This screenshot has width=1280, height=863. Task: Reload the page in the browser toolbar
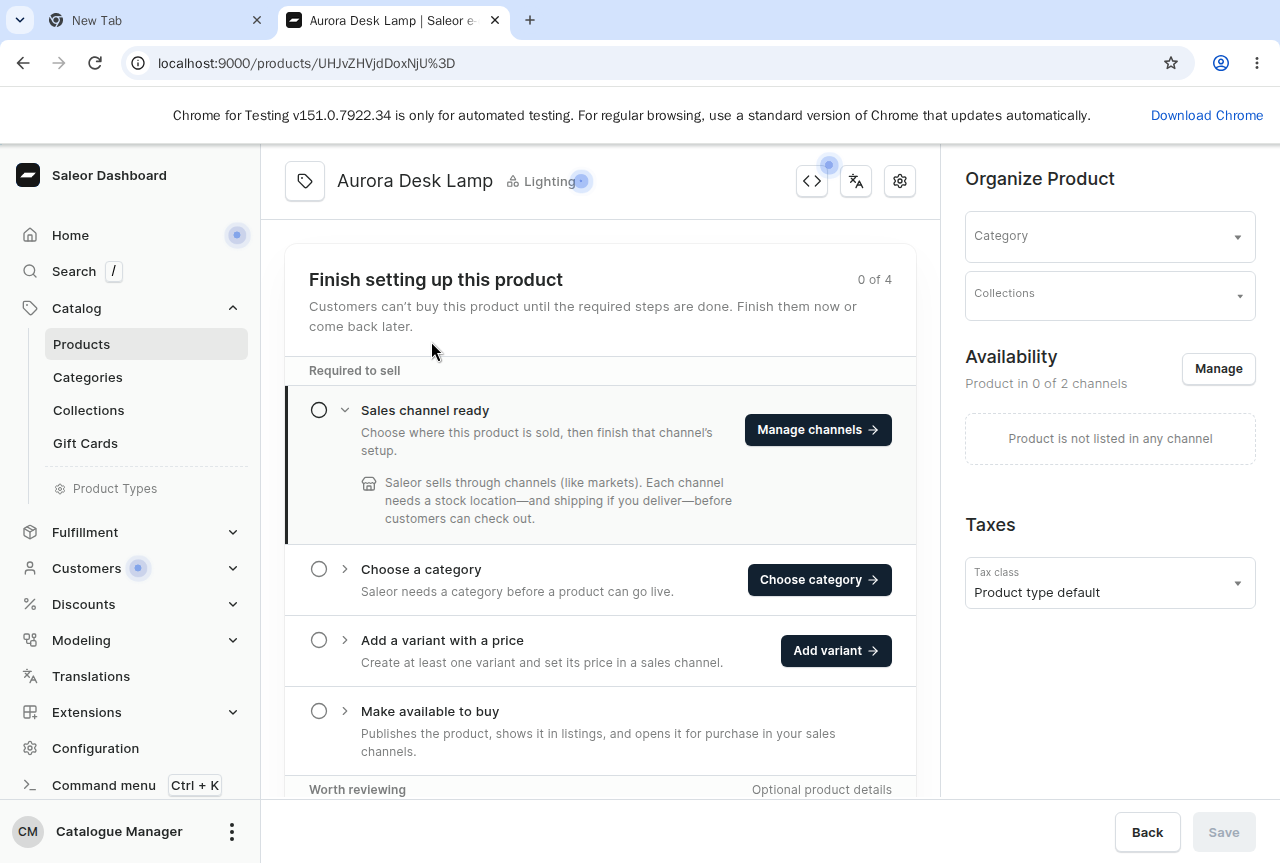[x=95, y=63]
